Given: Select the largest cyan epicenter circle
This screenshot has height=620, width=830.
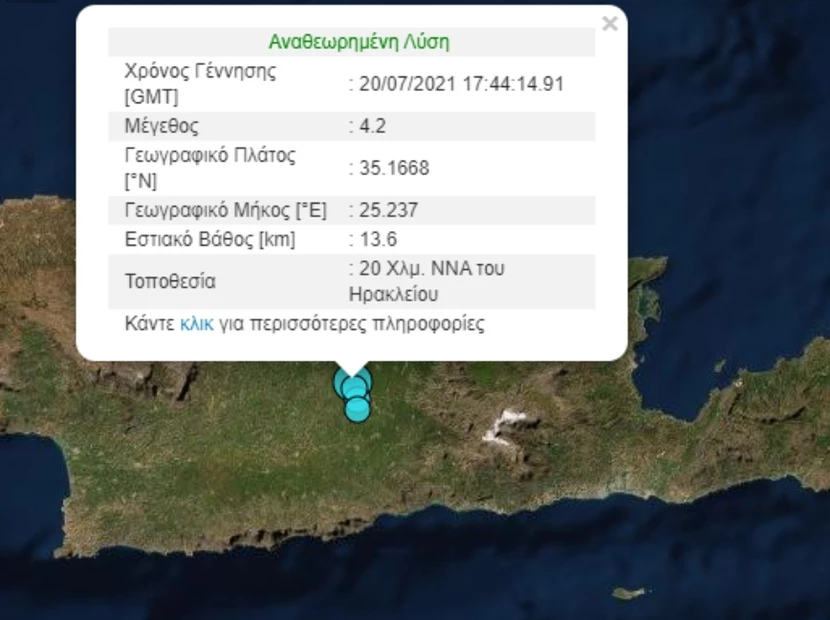Looking at the screenshot, I should (353, 383).
